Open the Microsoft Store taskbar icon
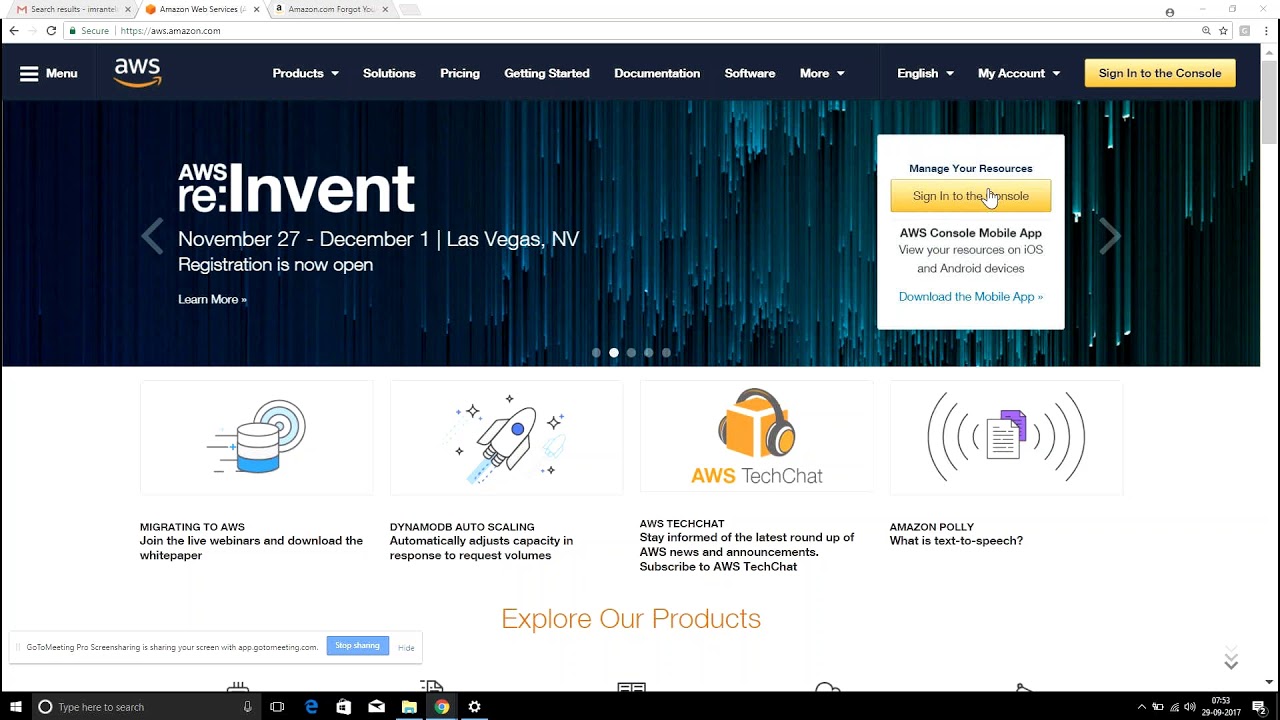 344,707
